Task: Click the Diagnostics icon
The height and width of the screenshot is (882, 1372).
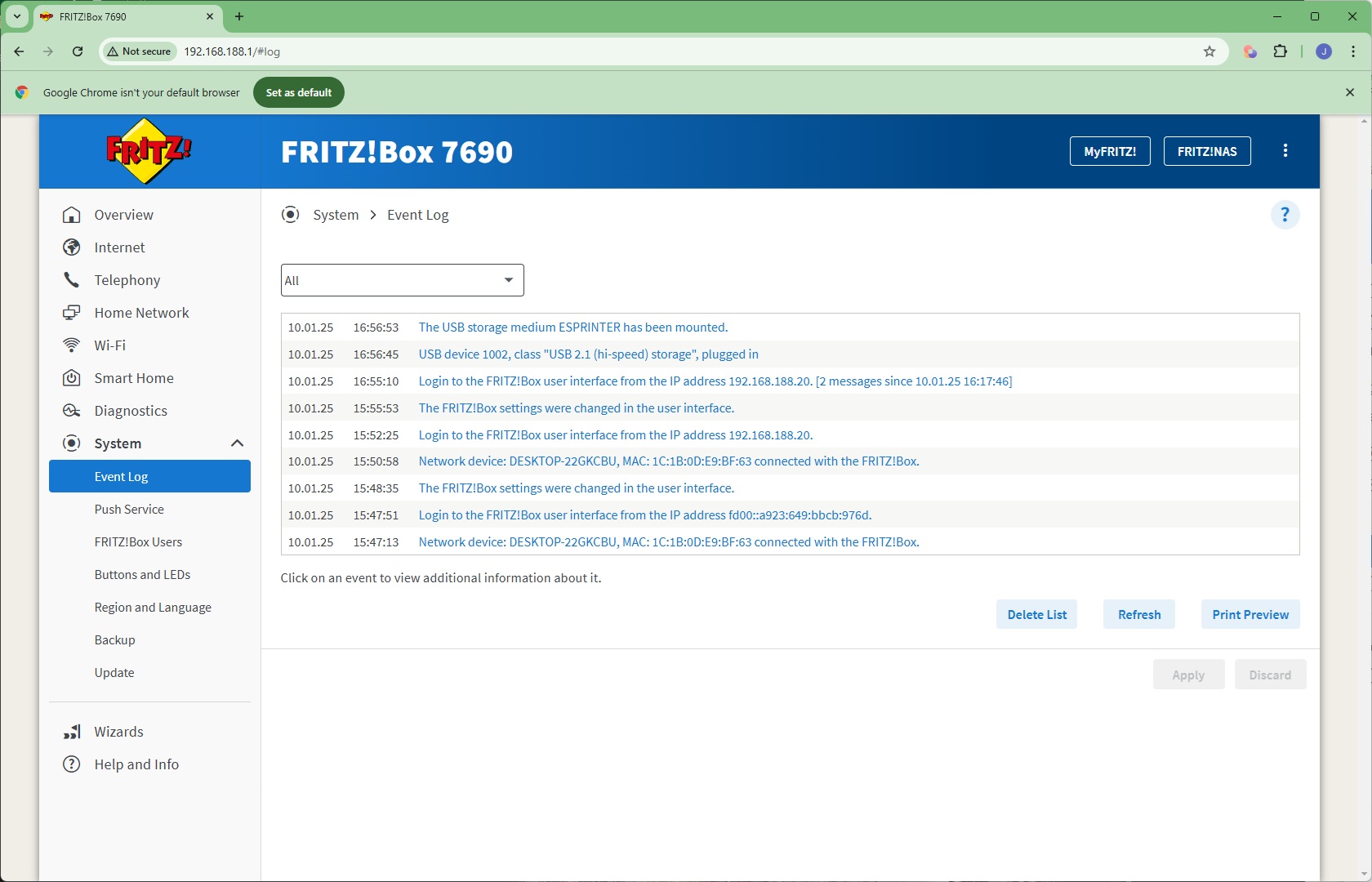Action: pos(72,411)
